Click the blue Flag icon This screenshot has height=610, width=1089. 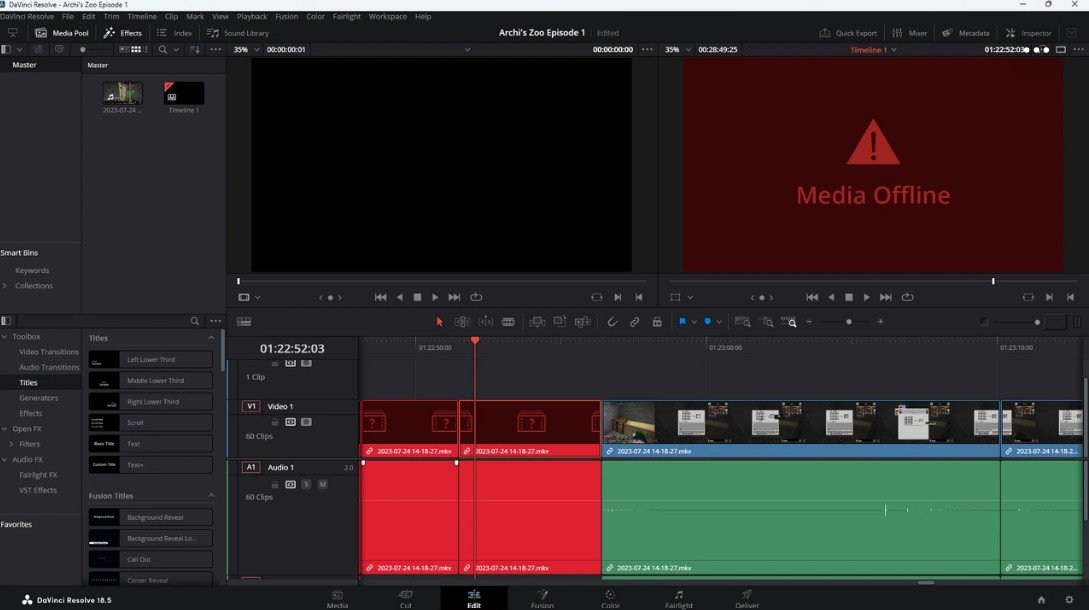[x=682, y=322]
